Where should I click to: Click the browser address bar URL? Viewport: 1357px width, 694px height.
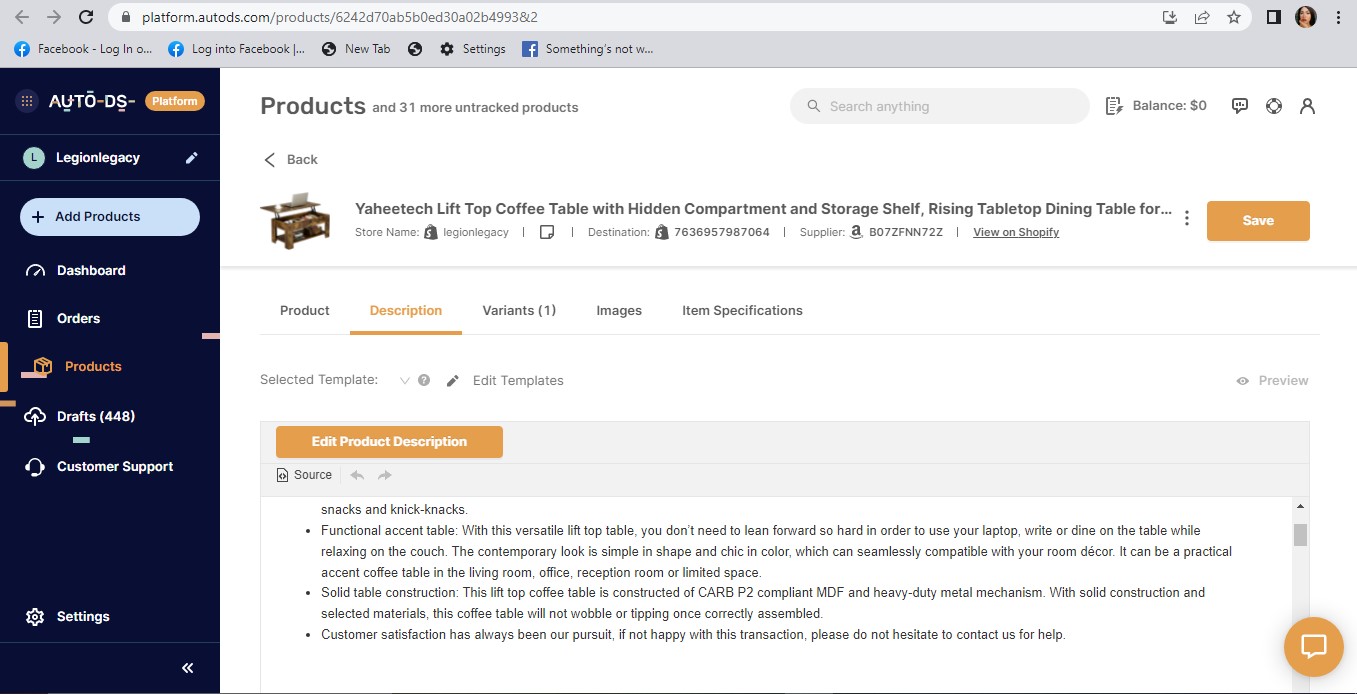(x=340, y=17)
